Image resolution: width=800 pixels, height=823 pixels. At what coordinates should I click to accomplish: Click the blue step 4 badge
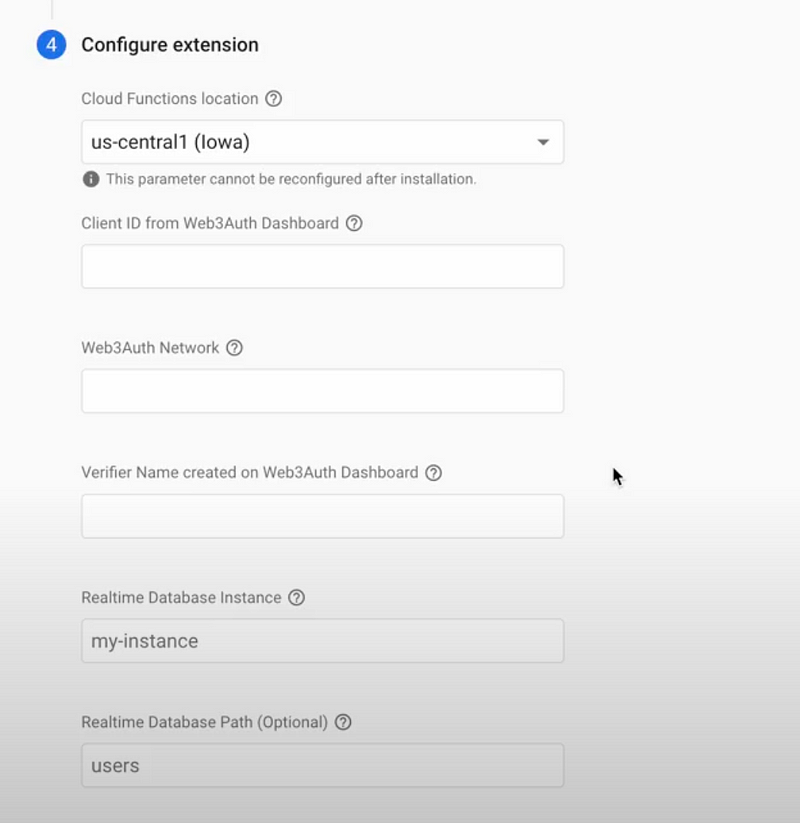coord(51,45)
